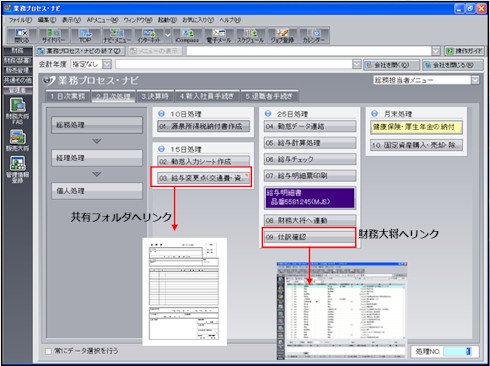The image size is (490, 366).
Task: Open the 電子メール toolbar icon
Action: (x=219, y=36)
